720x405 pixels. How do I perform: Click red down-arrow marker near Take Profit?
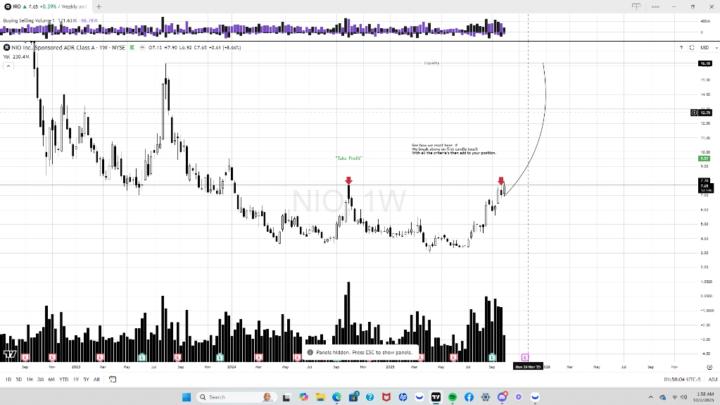pos(349,180)
